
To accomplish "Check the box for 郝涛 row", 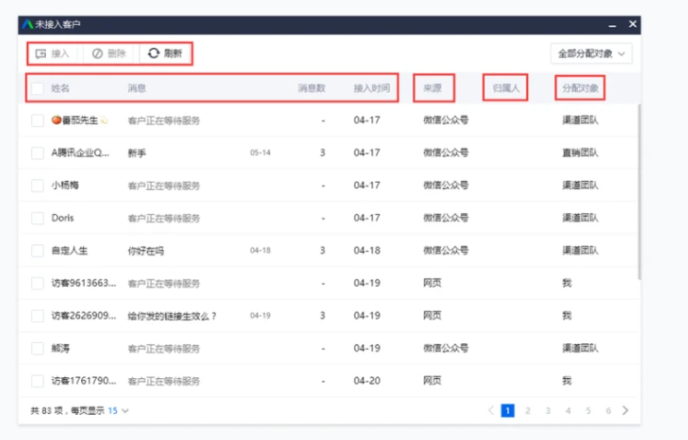I will pyautogui.click(x=37, y=348).
